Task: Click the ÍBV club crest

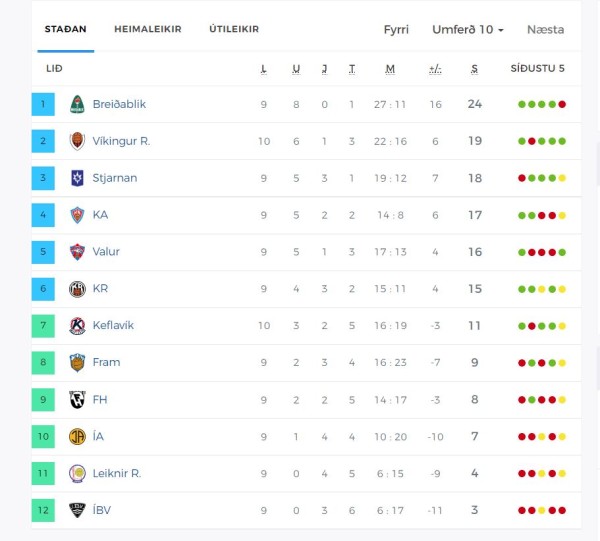Action: [x=77, y=510]
